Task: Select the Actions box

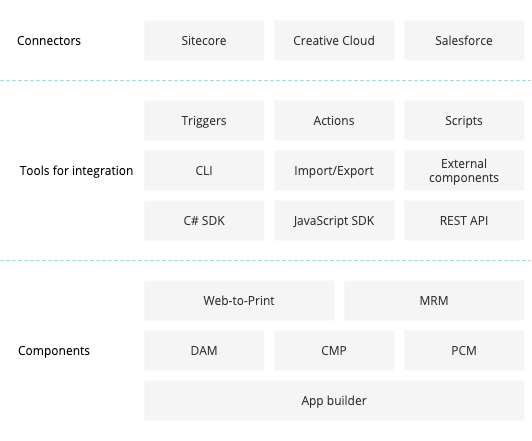Action: click(334, 120)
